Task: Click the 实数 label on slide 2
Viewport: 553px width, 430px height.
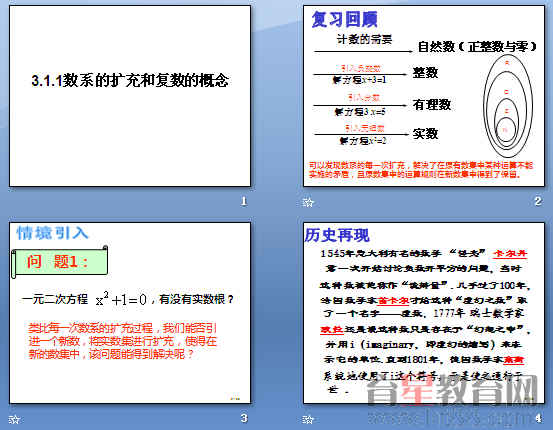Action: (425, 134)
